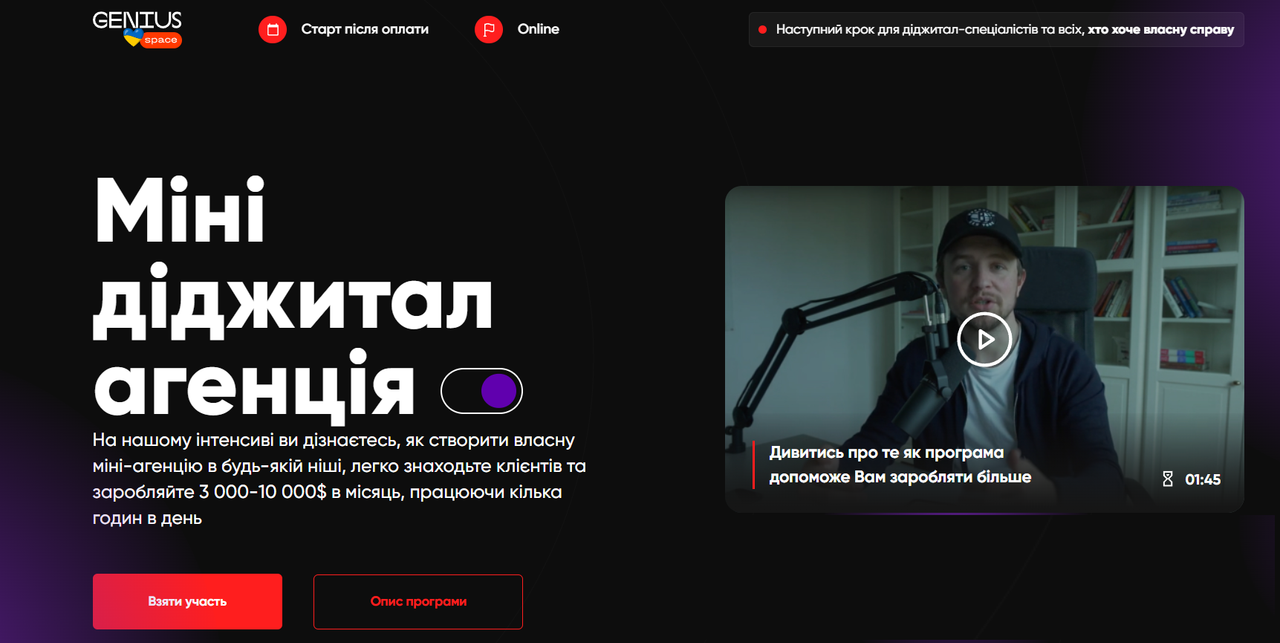Click the Online label in header
Screen dimensions: 1280x643
point(538,29)
